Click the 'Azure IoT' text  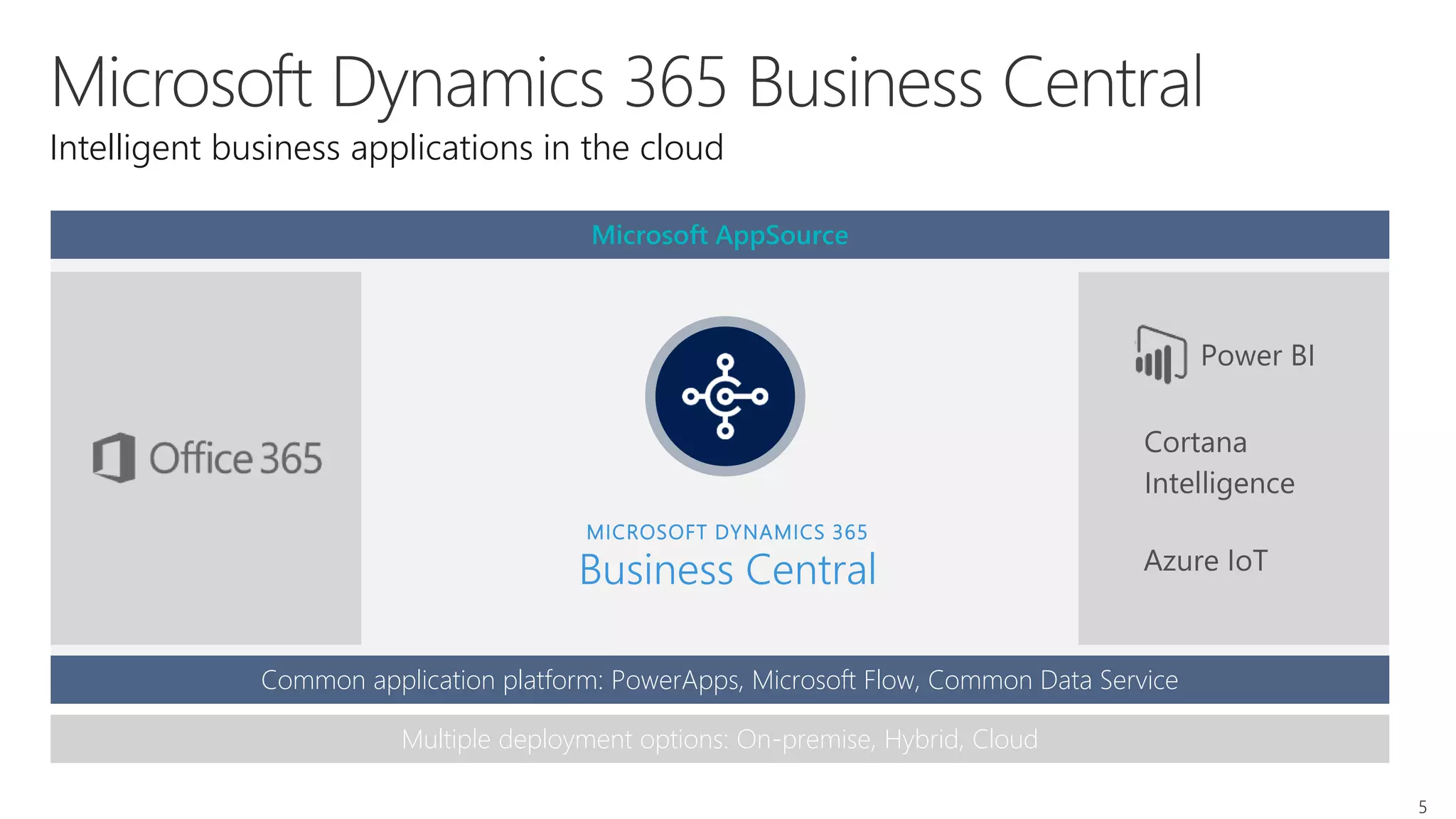coord(1206,561)
